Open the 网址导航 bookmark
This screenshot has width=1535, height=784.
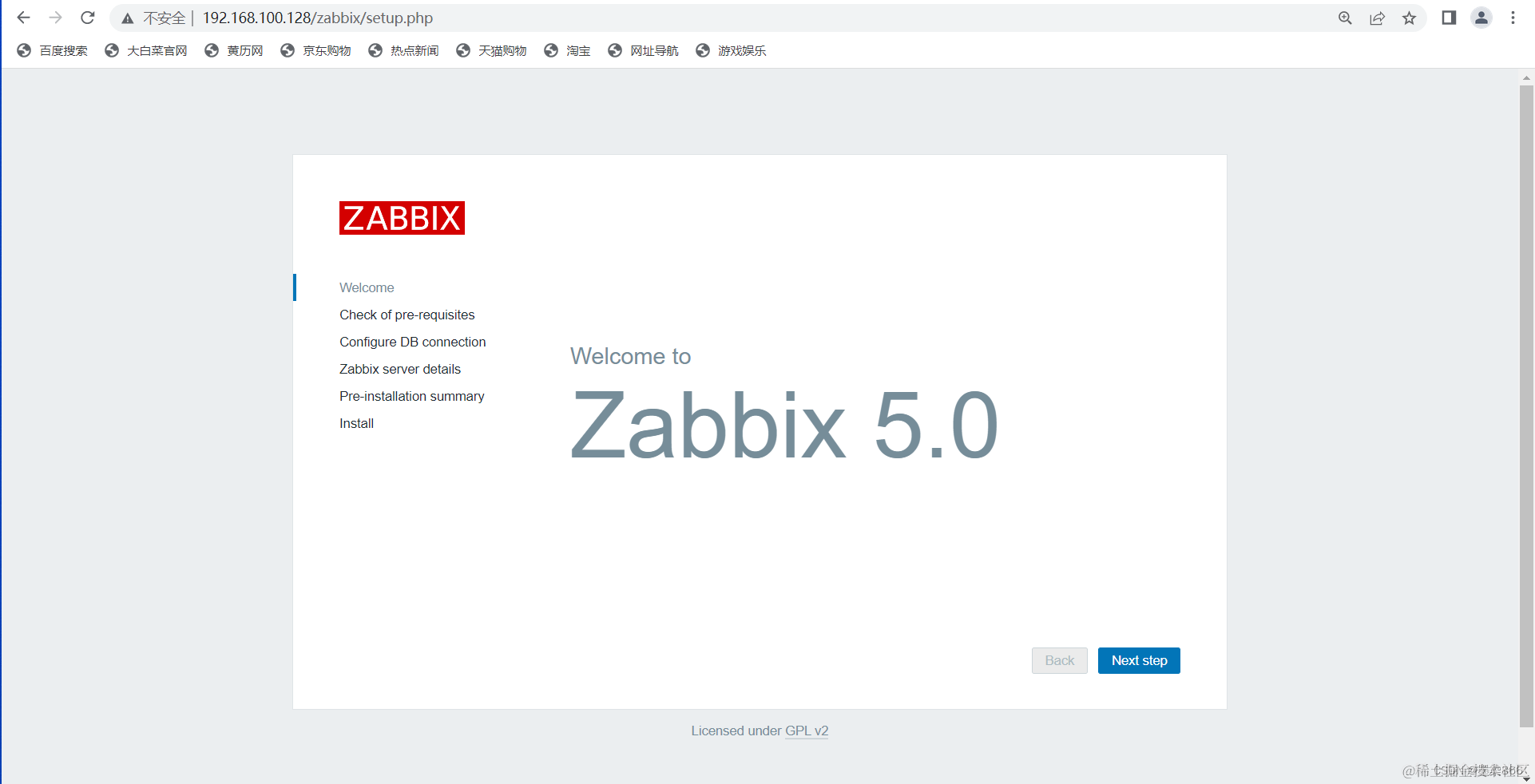click(643, 50)
